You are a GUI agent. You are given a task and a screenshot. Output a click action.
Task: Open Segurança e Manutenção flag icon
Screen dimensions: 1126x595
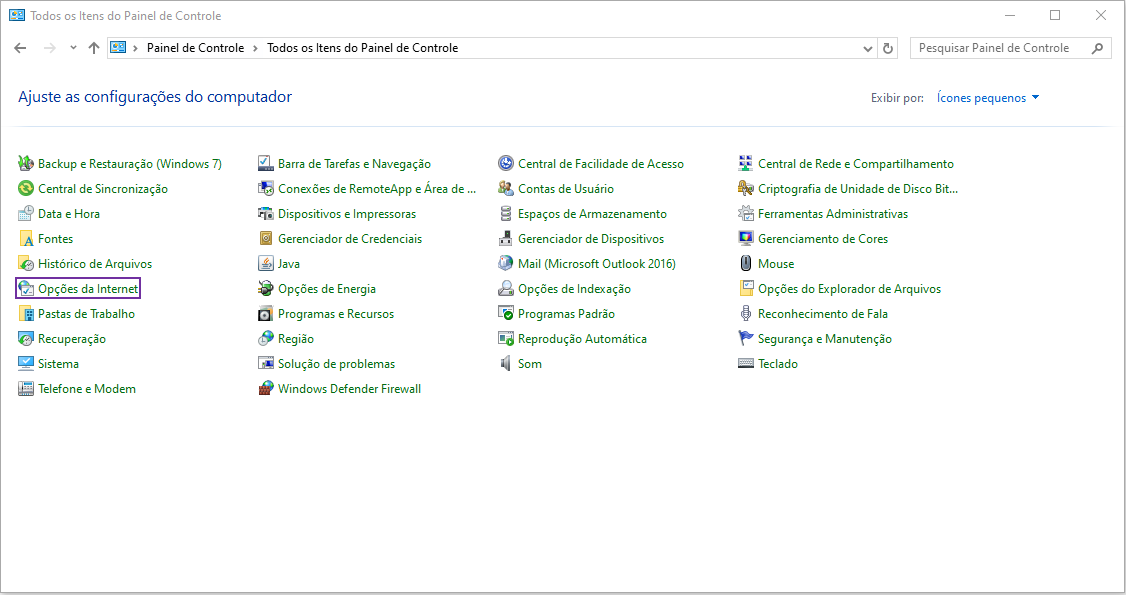tap(745, 339)
